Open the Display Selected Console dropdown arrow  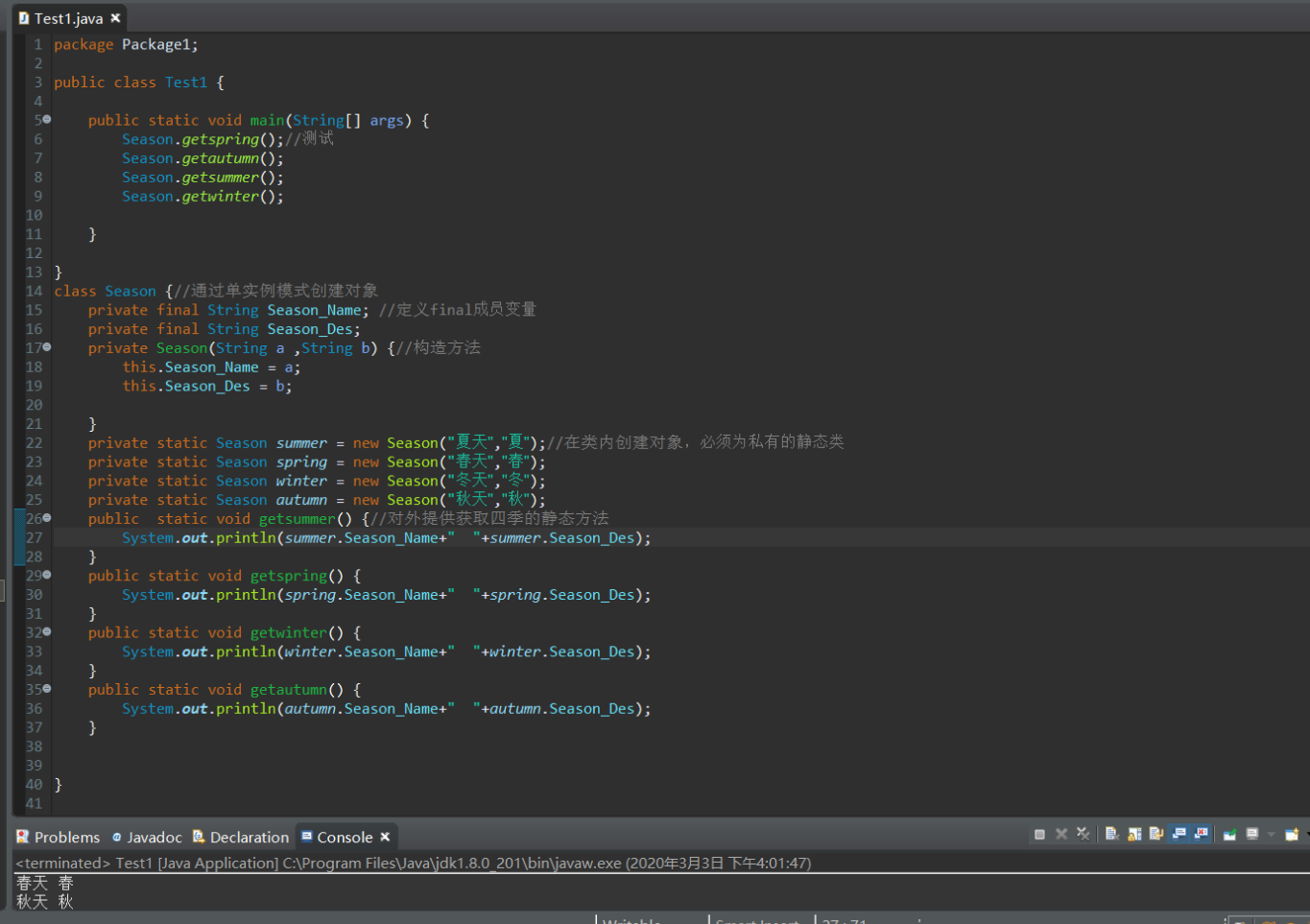[1271, 835]
